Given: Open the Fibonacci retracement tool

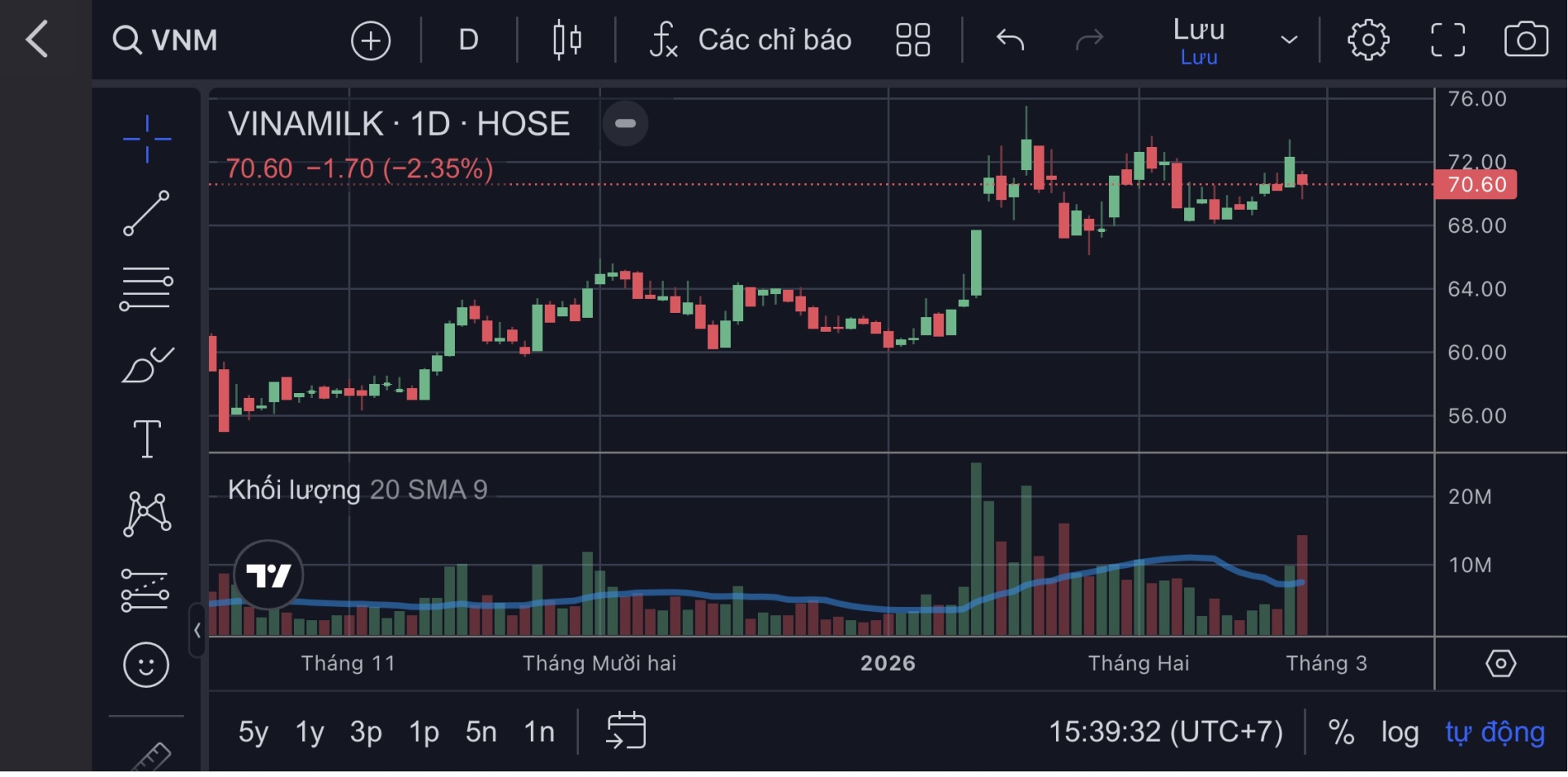Looking at the screenshot, I should click(147, 288).
